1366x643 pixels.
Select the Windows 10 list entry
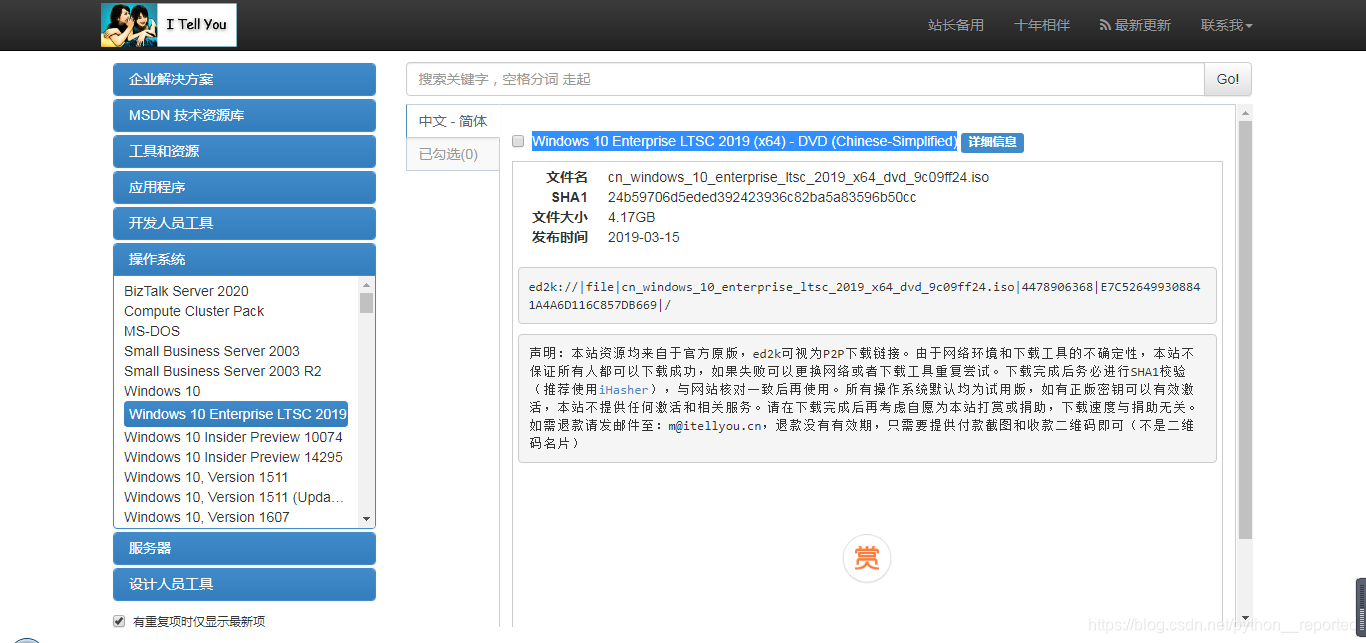tap(162, 391)
